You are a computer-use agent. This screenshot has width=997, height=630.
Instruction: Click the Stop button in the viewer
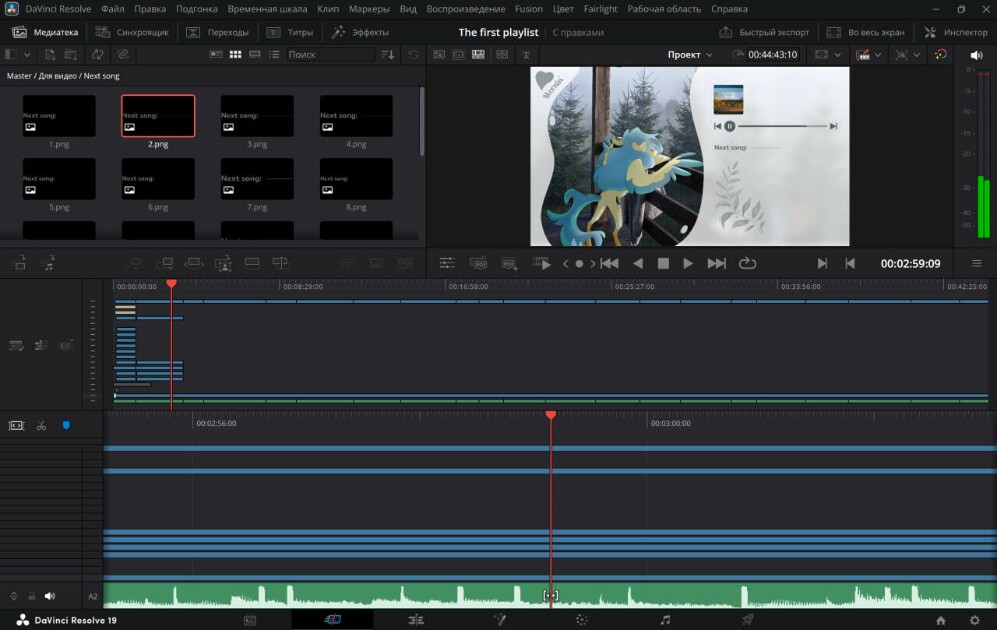point(663,263)
